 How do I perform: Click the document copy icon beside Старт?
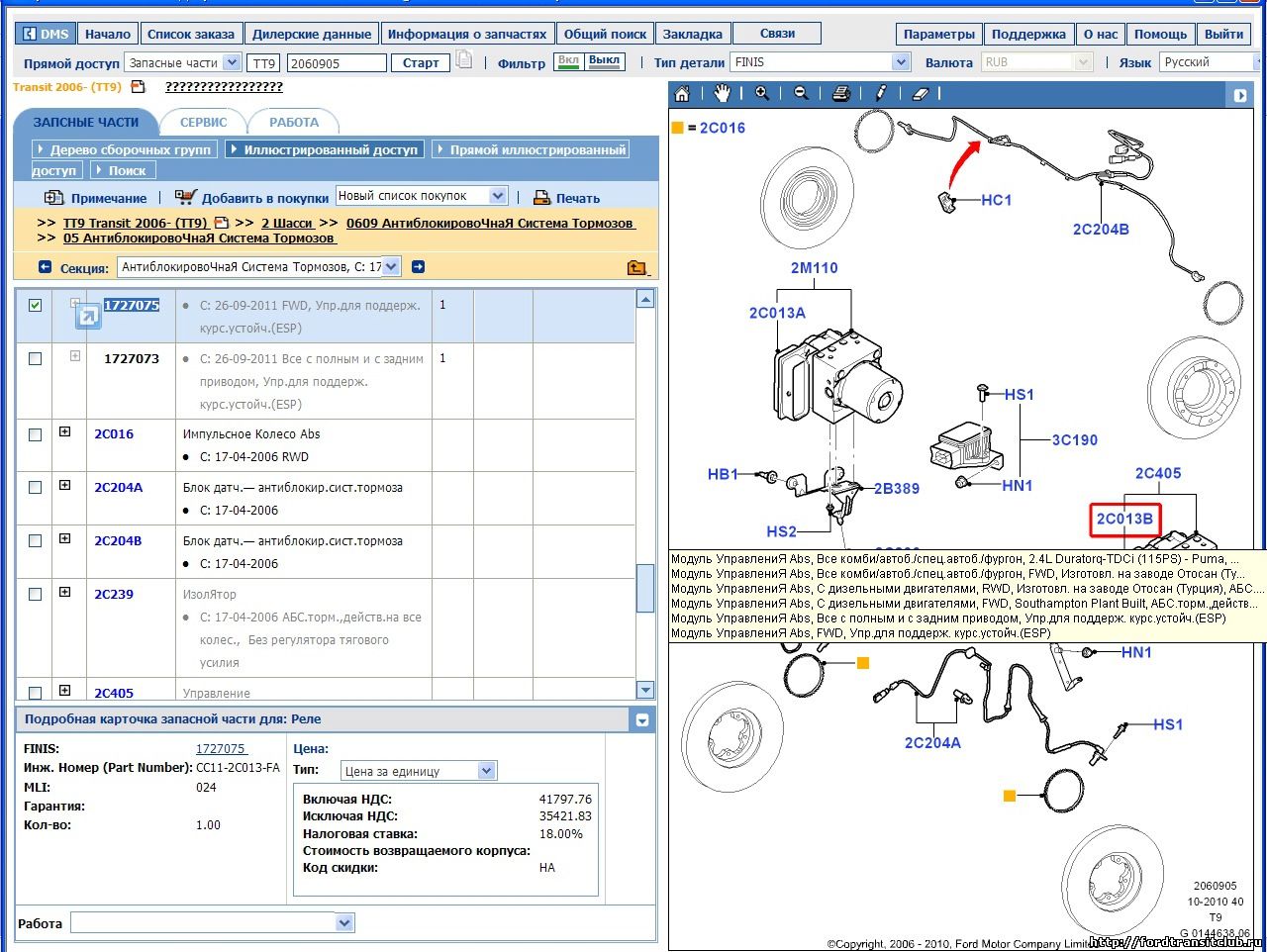coord(464,60)
